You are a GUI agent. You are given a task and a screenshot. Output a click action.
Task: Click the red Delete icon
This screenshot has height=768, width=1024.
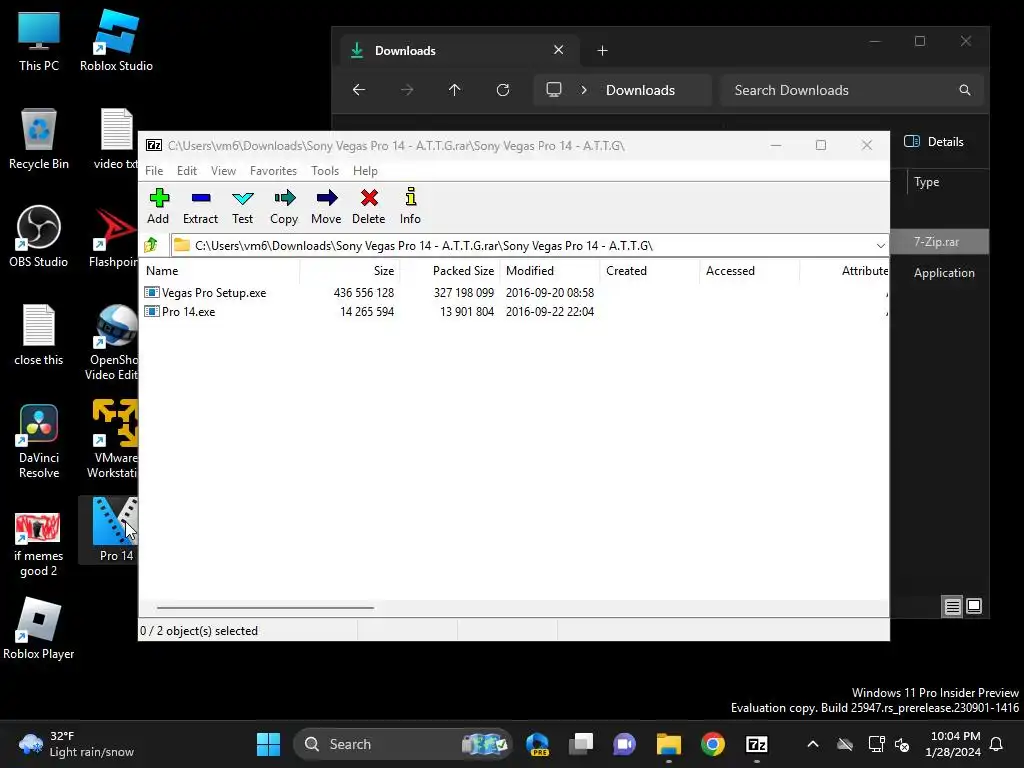pos(369,206)
